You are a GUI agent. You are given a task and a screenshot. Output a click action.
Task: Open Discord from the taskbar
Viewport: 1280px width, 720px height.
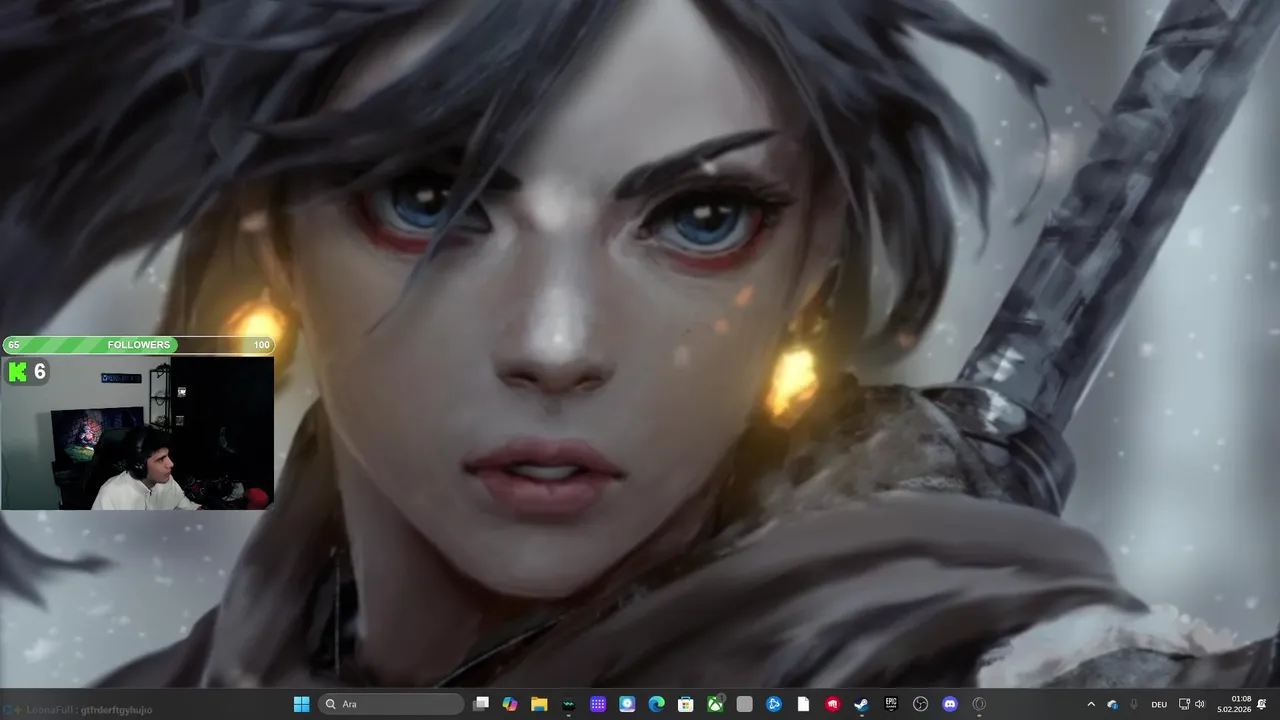point(950,704)
